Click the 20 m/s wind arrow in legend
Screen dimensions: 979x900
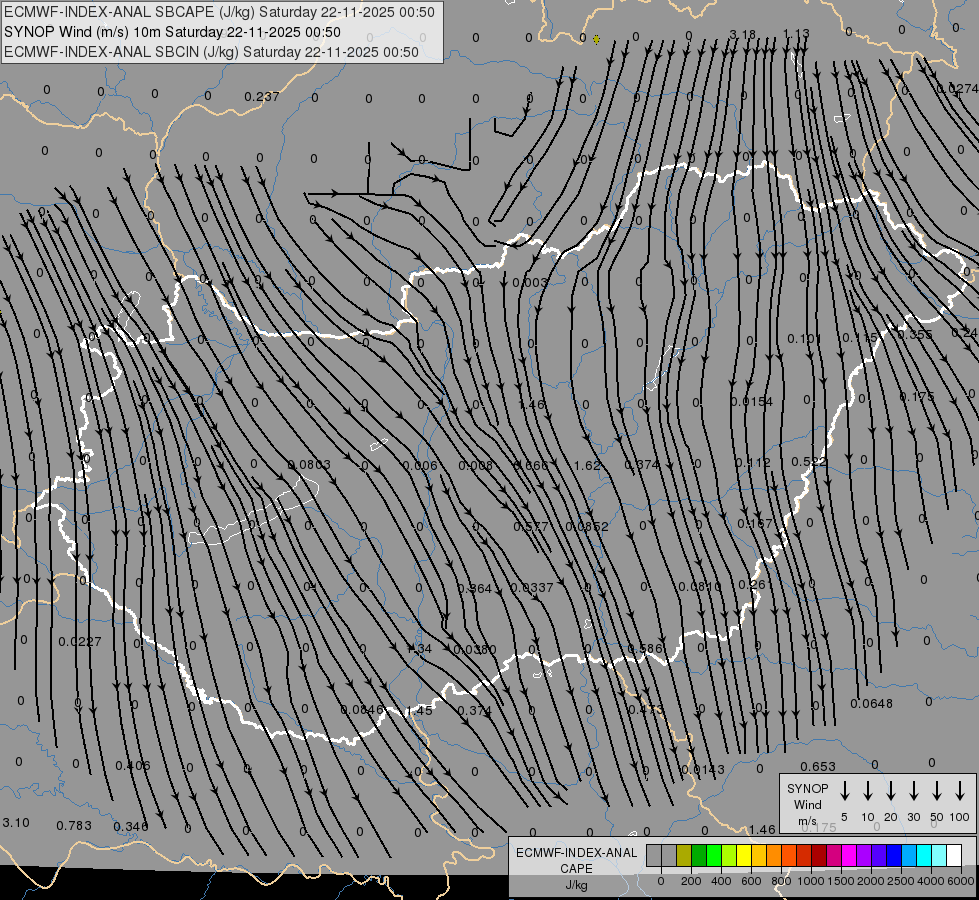click(891, 791)
